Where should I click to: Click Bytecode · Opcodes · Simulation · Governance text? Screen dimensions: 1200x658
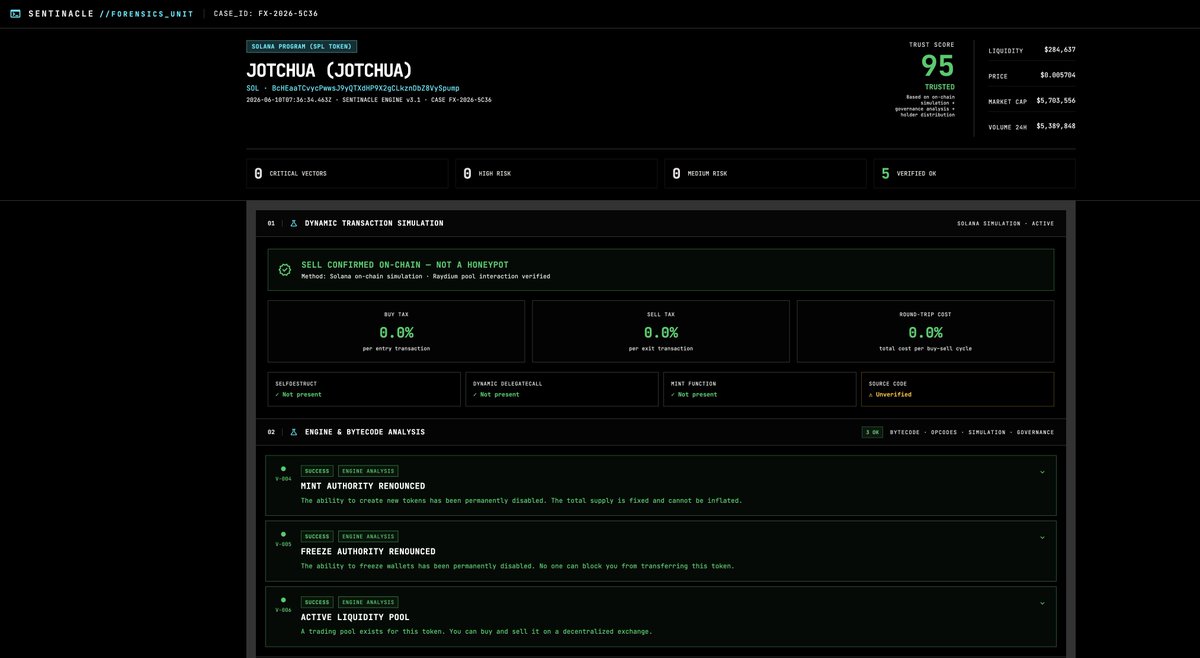tap(972, 432)
